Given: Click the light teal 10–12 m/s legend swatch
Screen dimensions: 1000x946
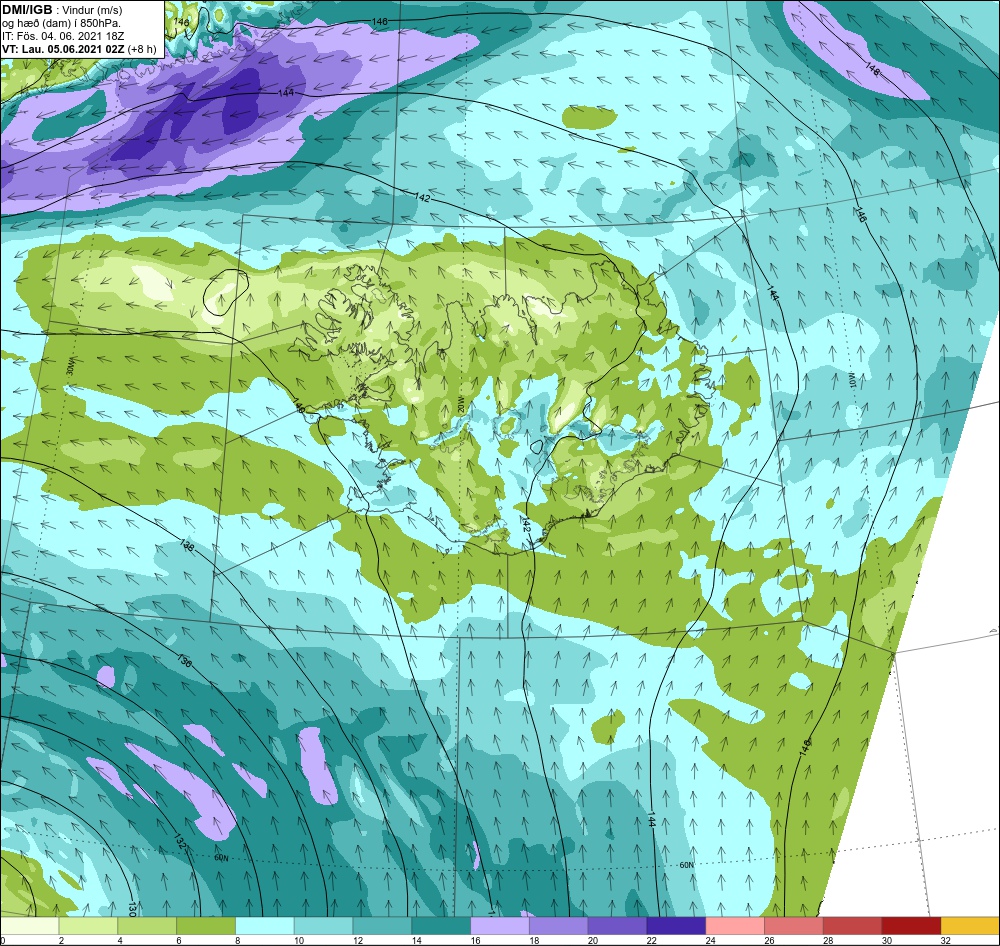Looking at the screenshot, I should pyautogui.click(x=323, y=926).
